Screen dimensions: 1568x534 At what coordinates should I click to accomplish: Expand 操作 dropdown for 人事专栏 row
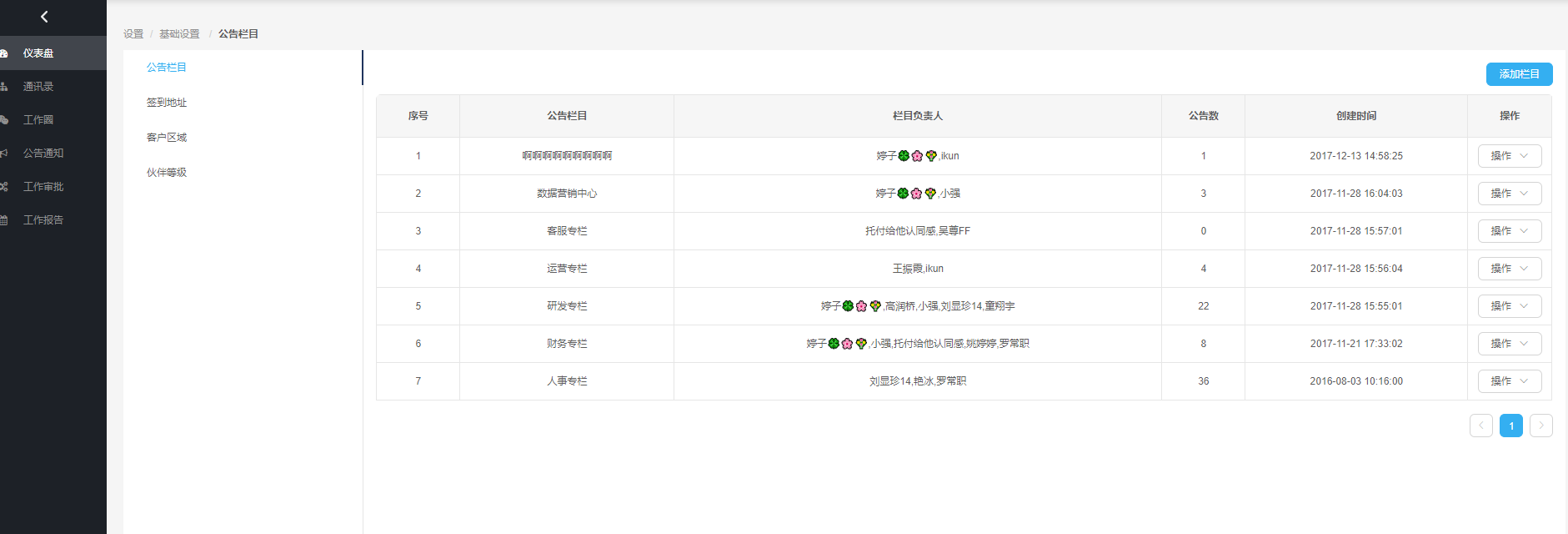coord(1509,381)
